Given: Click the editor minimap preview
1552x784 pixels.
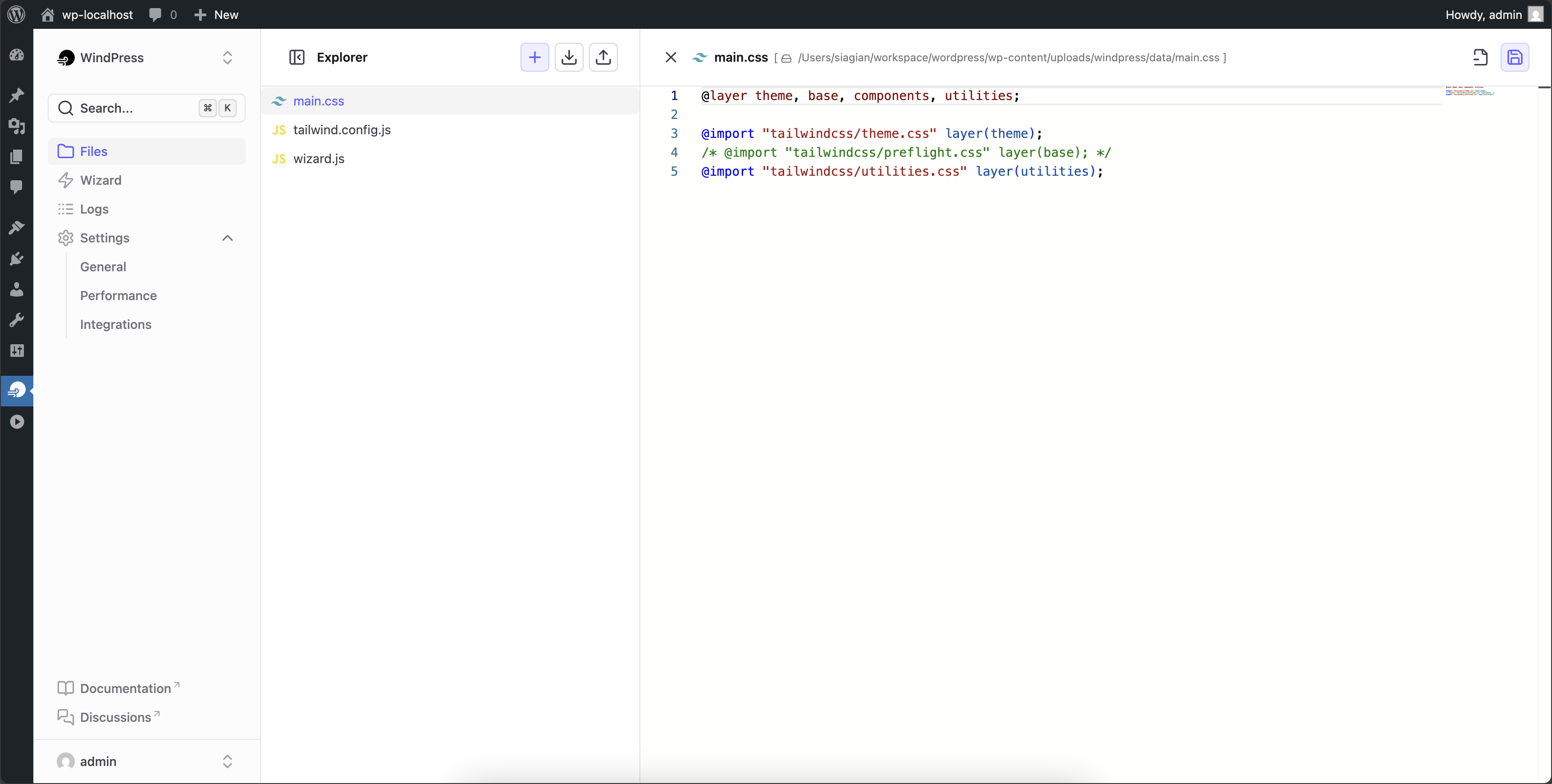Looking at the screenshot, I should pyautogui.click(x=1470, y=91).
